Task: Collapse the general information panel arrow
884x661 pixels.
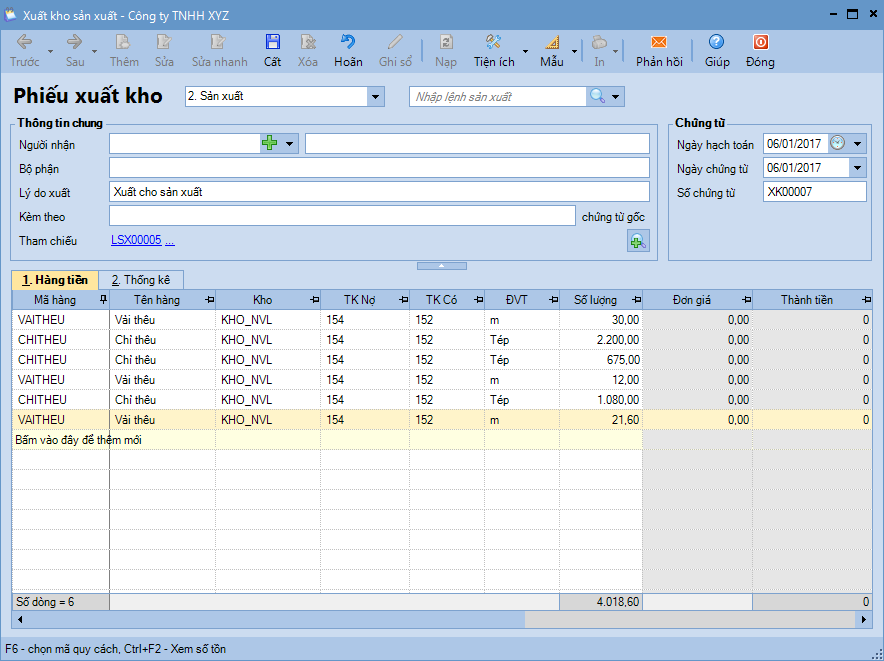Action: click(441, 266)
